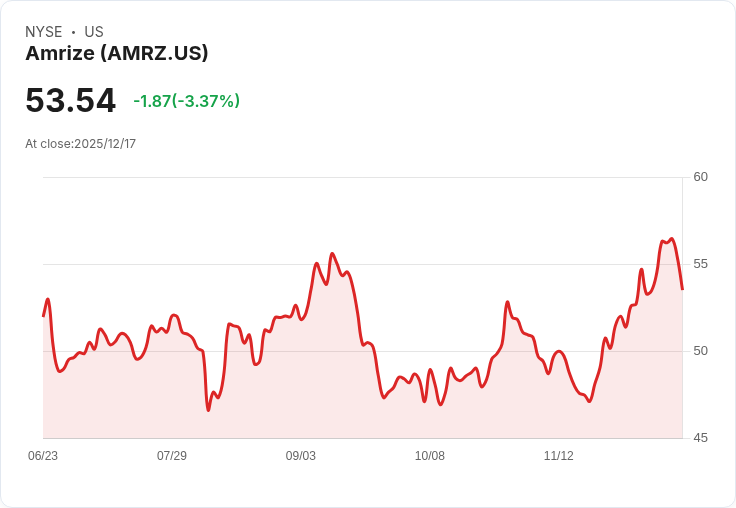Screen dimensions: 736x508
Task: Click the At close:2025/12/17 date text
Action: [x=81, y=144]
